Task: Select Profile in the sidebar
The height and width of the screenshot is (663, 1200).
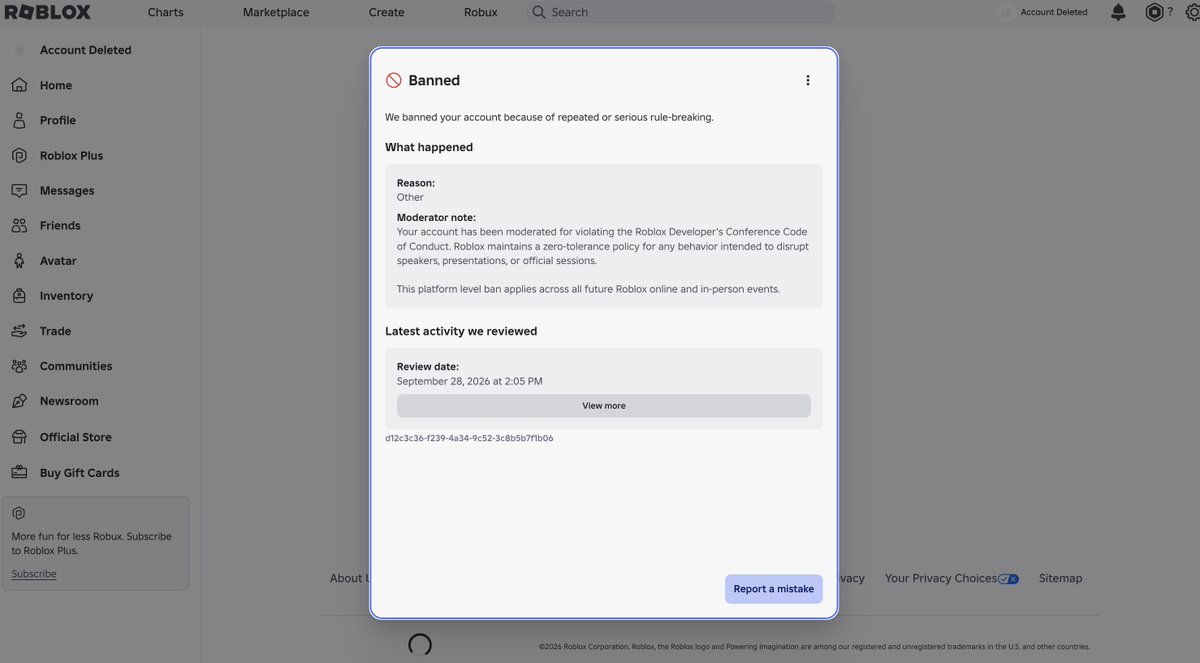Action: tap(58, 120)
